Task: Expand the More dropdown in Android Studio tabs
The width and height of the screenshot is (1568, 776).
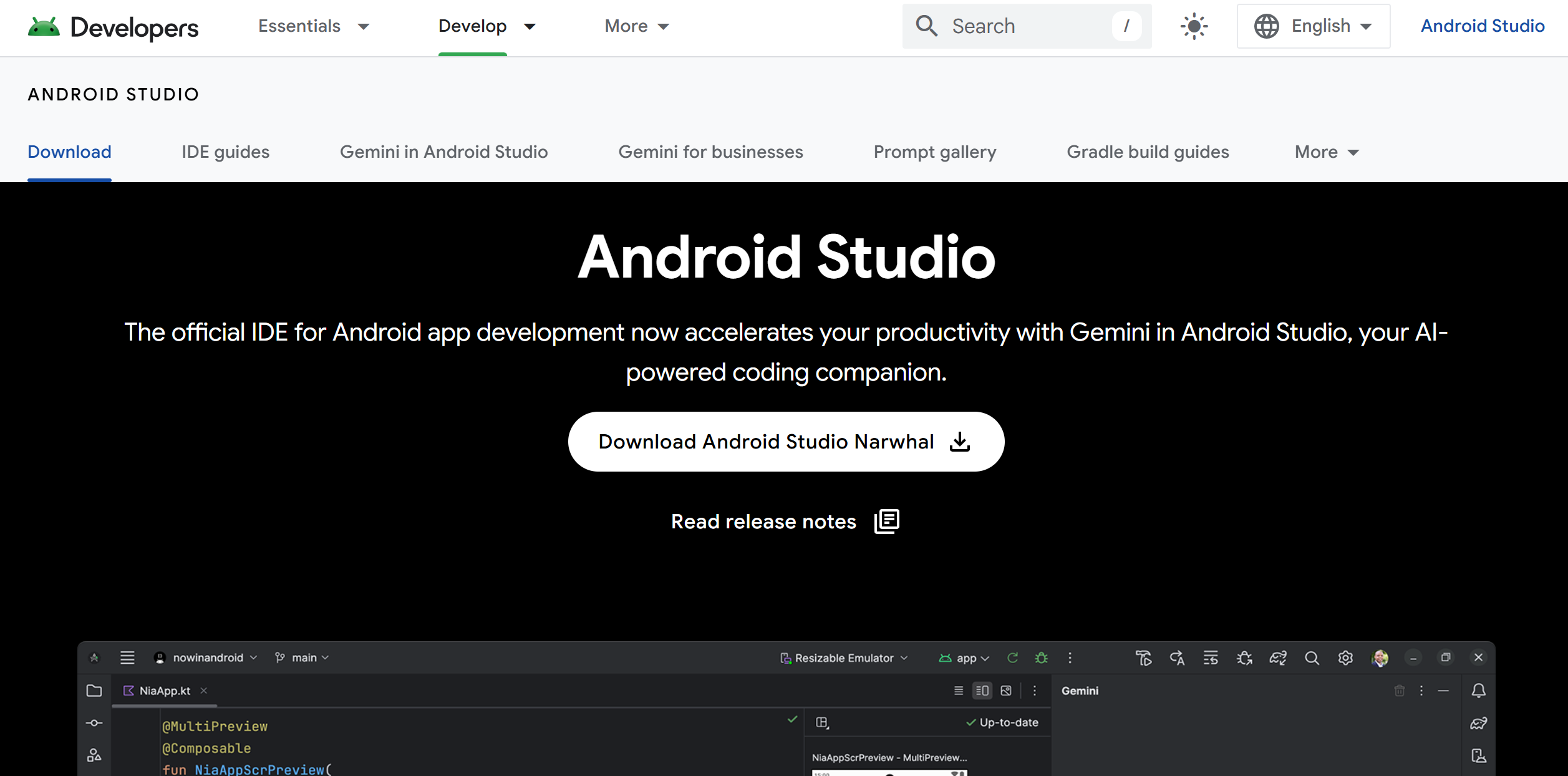Action: pos(1327,152)
